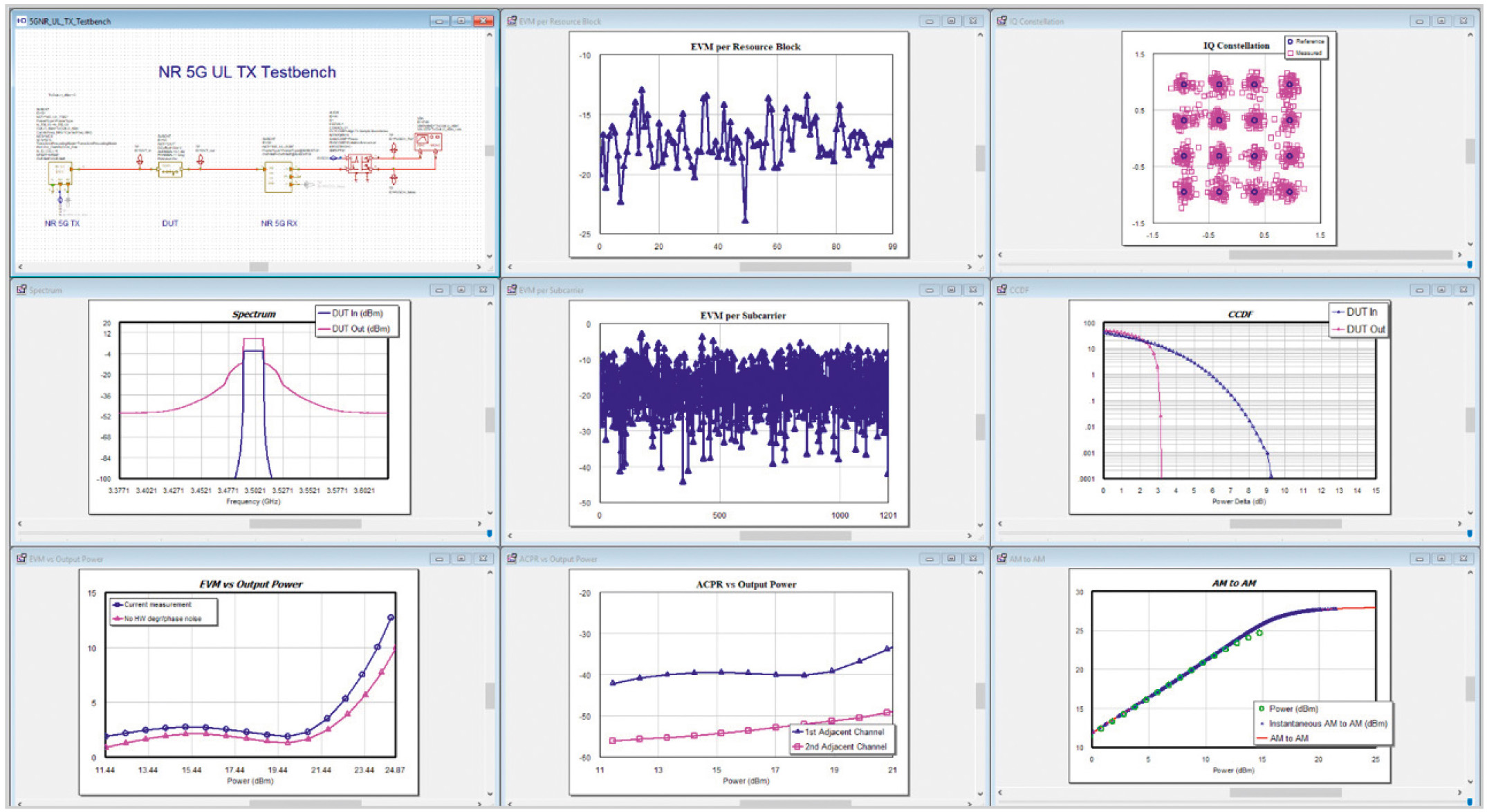1487x812 pixels.
Task: Click the 2nd Adjacent Channel legend entry
Action: point(844,747)
